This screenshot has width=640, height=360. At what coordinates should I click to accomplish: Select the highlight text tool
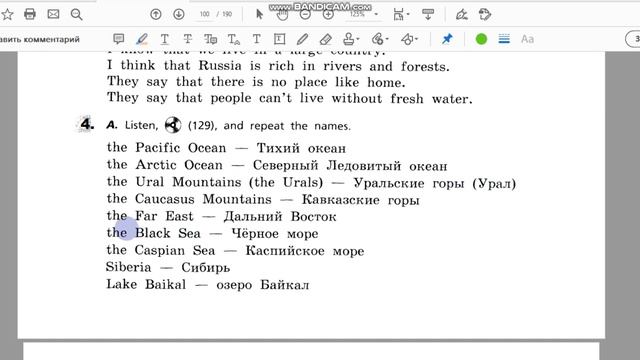tap(142, 39)
